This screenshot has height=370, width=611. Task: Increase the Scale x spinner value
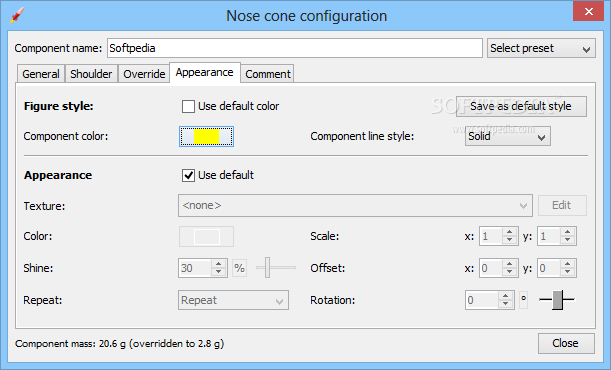pos(510,232)
